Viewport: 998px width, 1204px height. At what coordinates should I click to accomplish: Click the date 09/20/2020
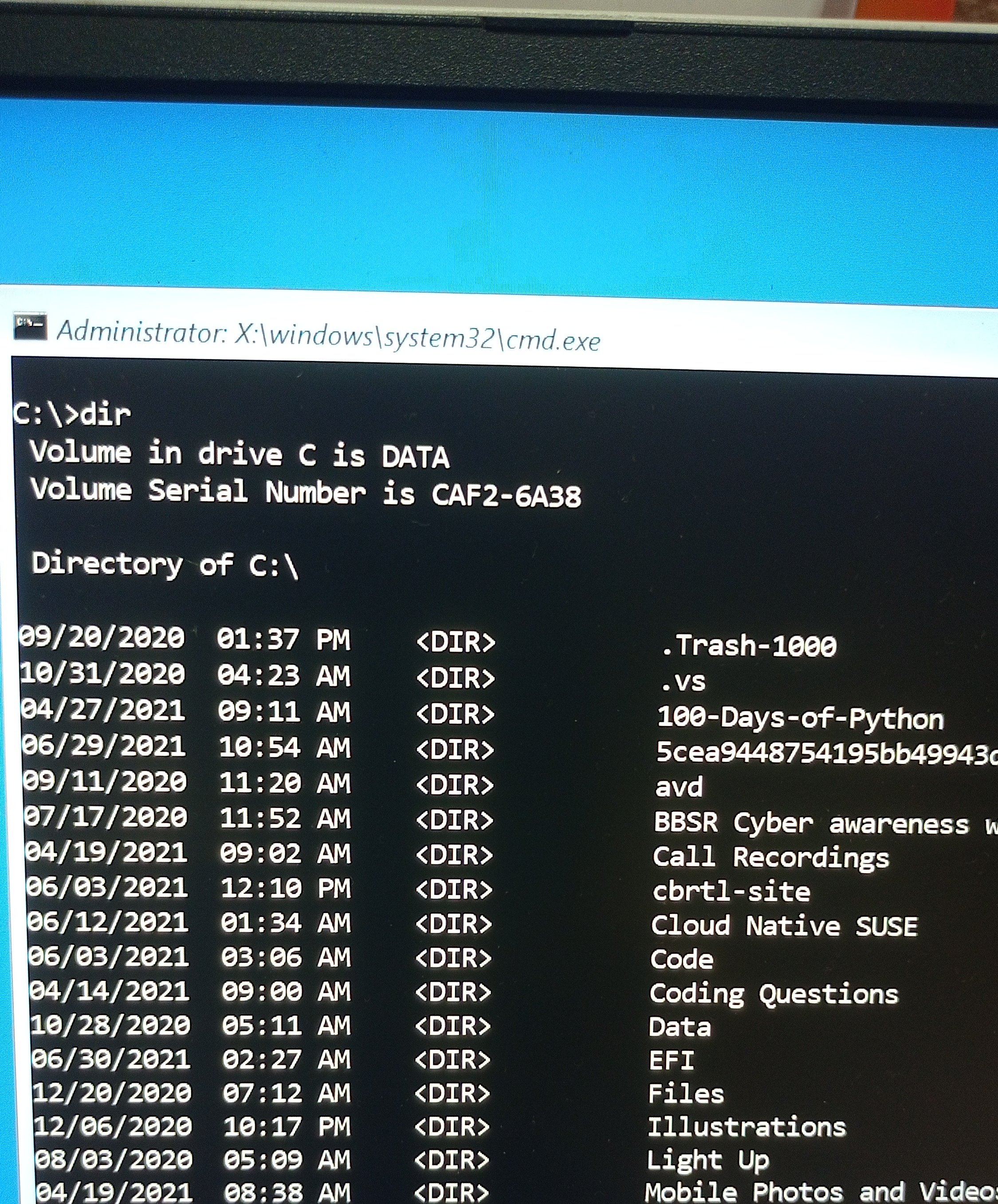coord(102,637)
